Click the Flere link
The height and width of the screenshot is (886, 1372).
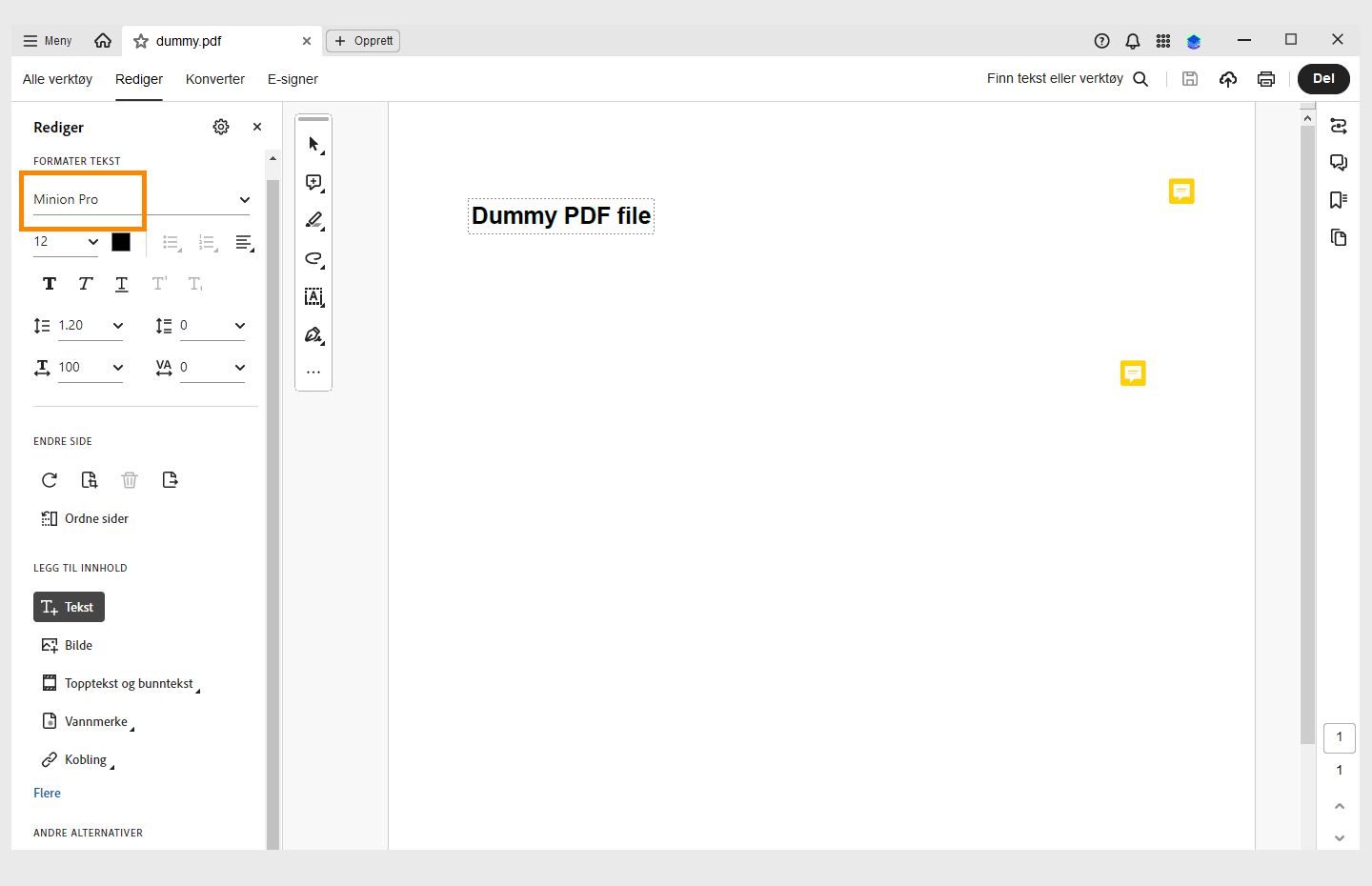tap(47, 793)
